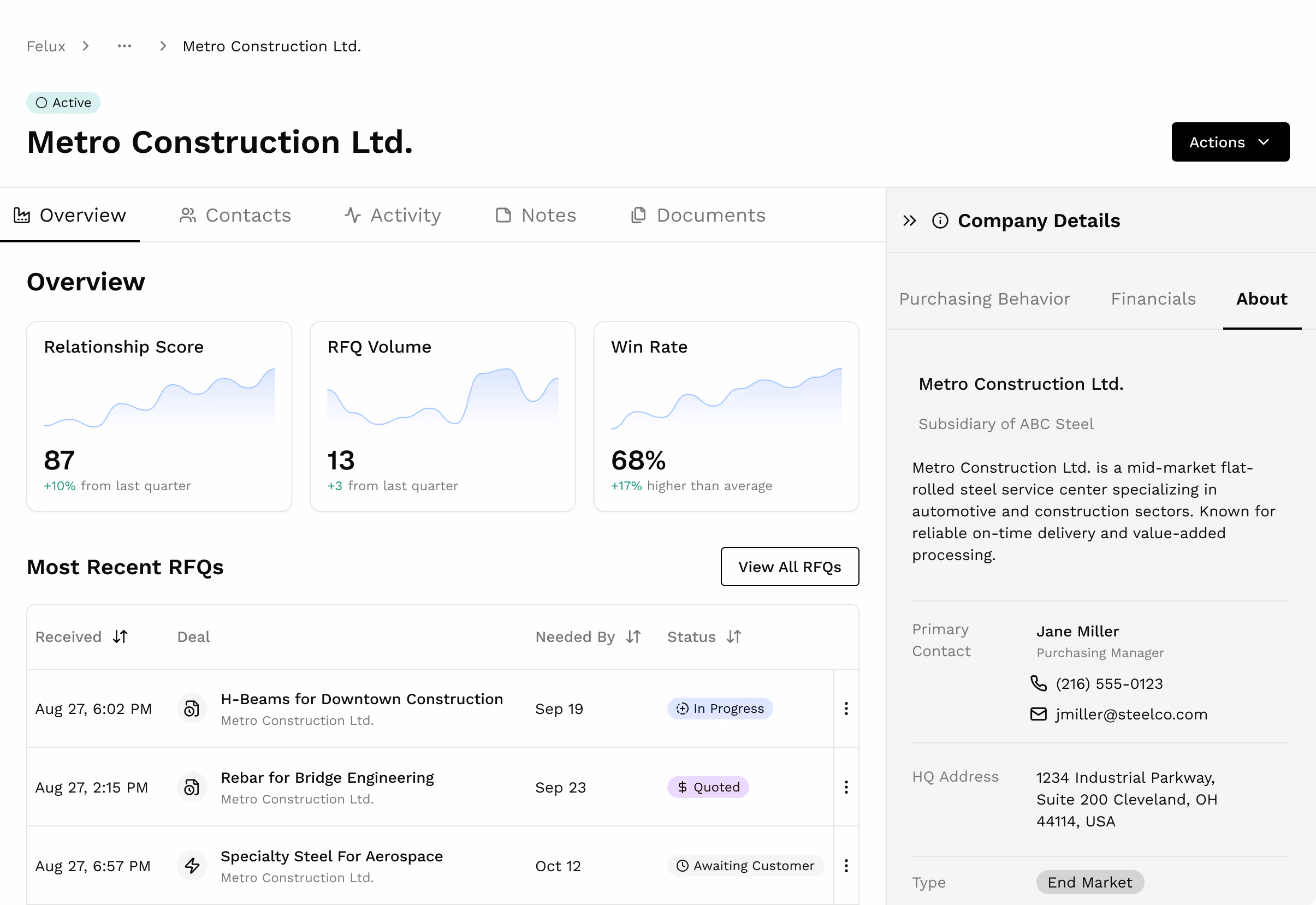1316x905 pixels.
Task: Click the deal icon next to H-Beams for Downtown Construction
Action: [x=192, y=708]
